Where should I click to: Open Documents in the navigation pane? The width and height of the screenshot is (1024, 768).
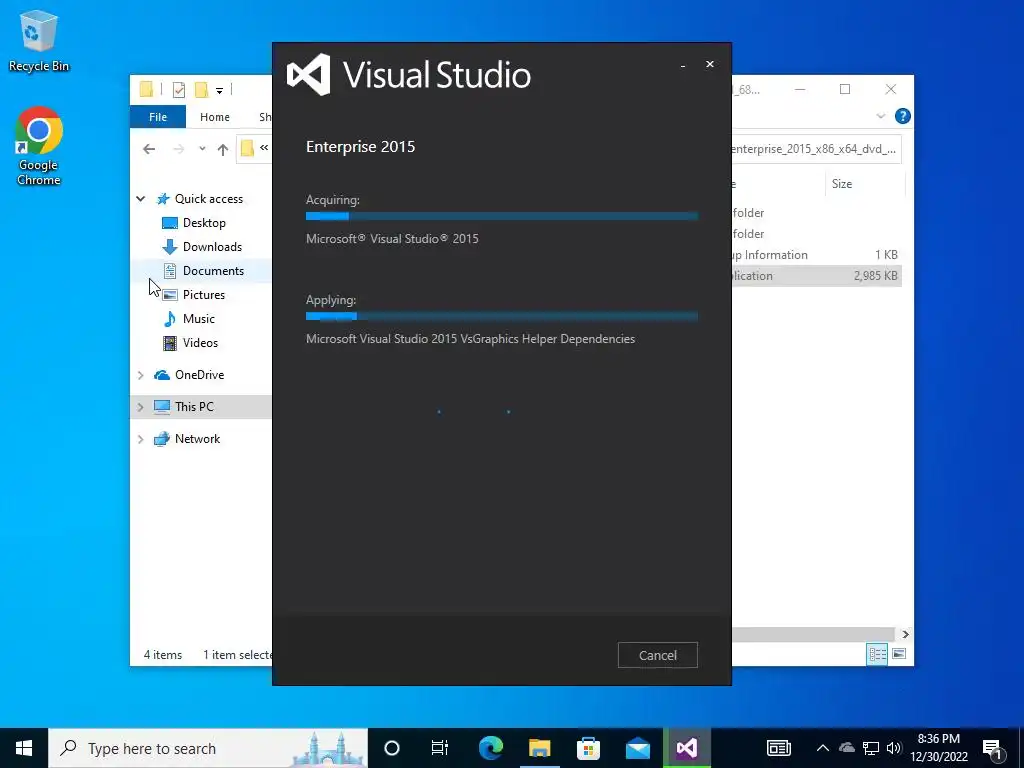point(203,270)
